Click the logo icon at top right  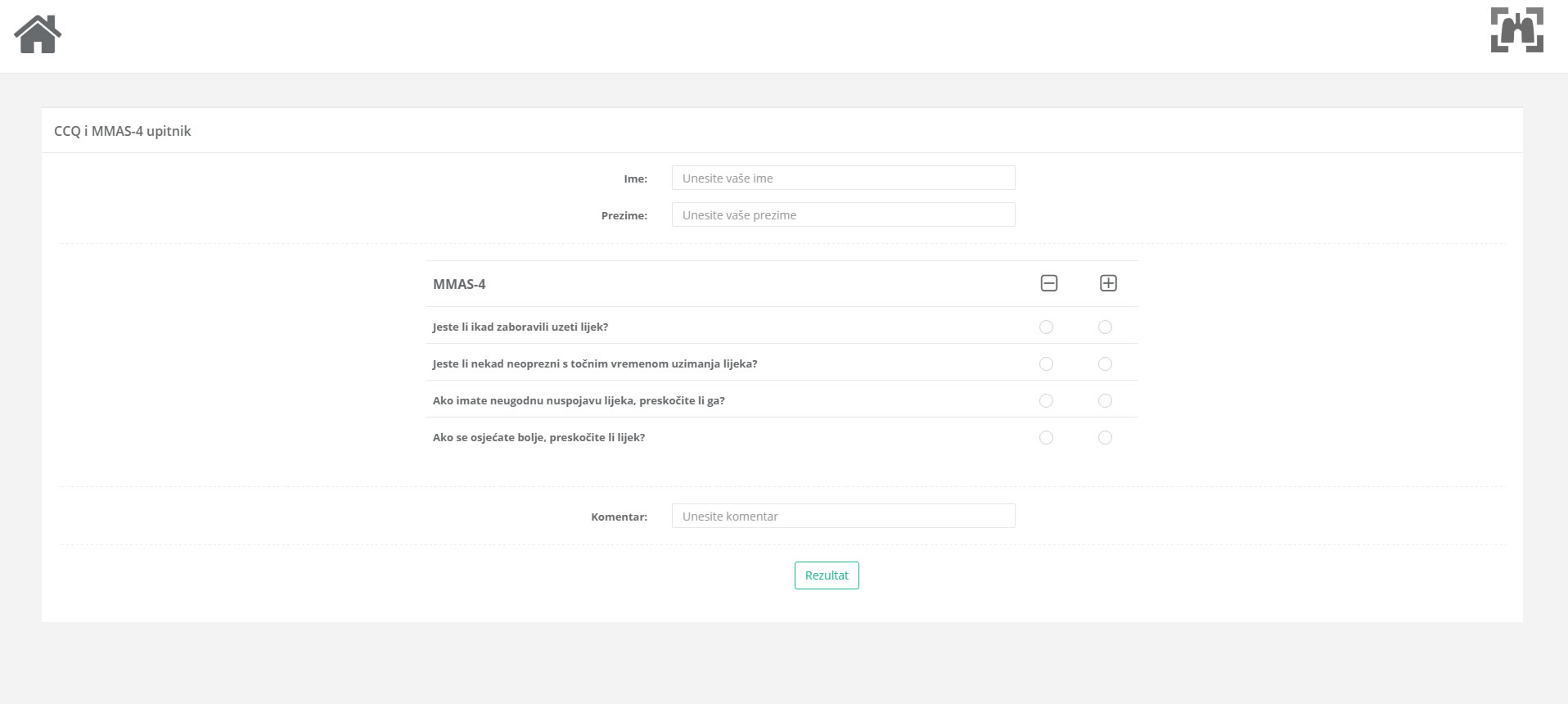1516,30
